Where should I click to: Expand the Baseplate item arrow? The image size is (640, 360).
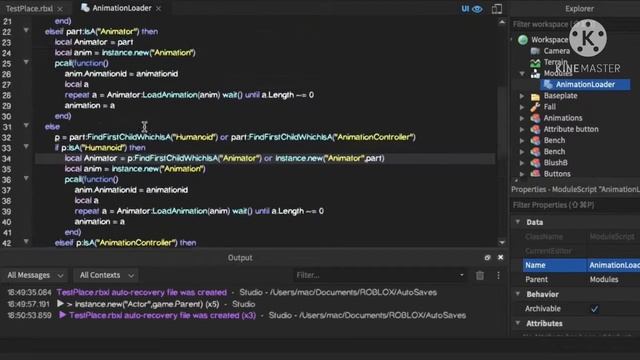522,96
